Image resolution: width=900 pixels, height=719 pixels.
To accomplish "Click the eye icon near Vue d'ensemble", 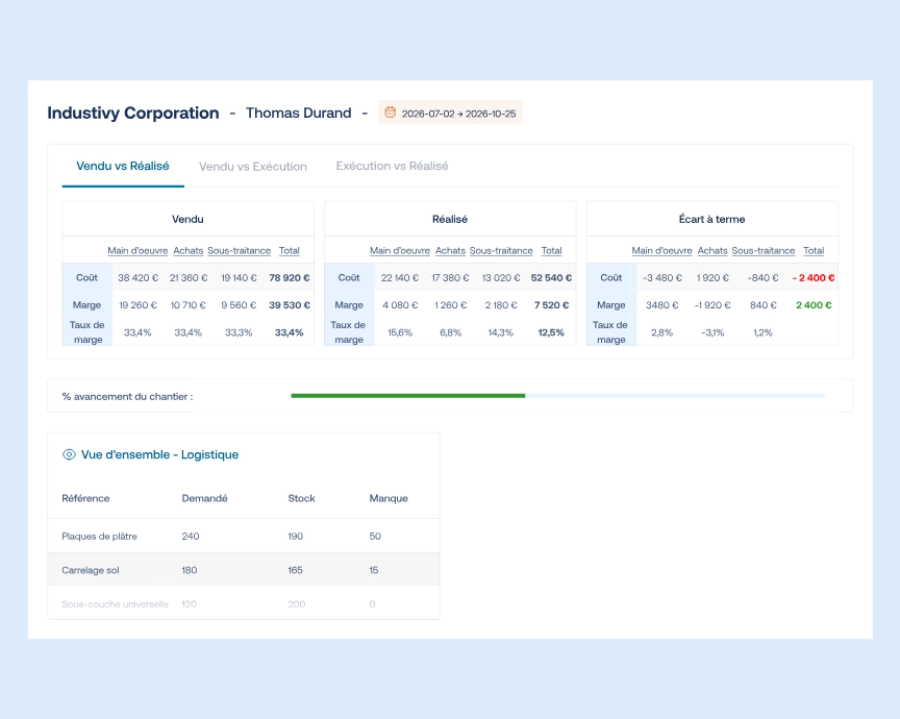I will click(69, 454).
